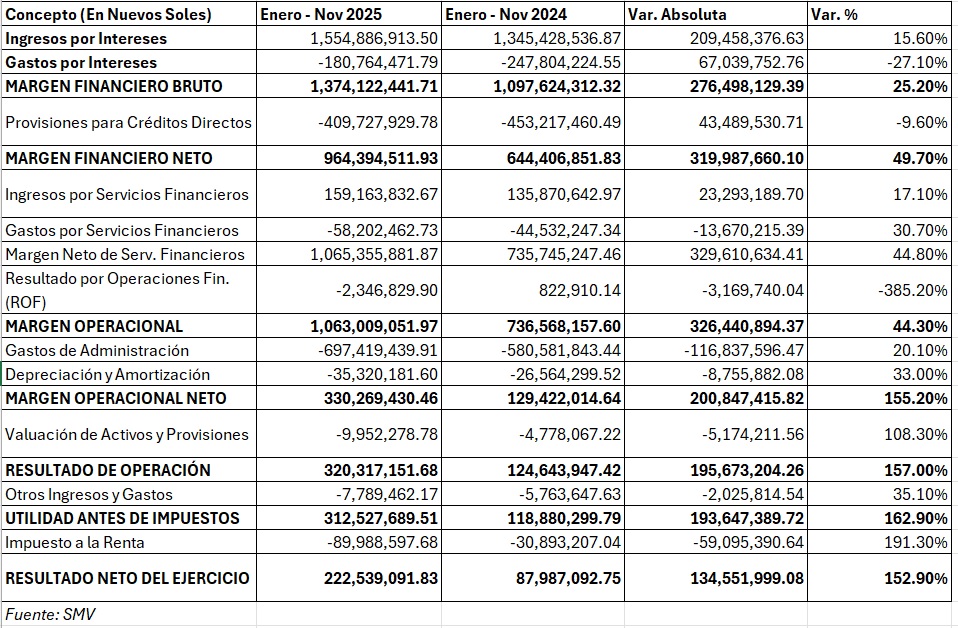958x628 pixels.
Task: Select the 'Impuesto a la Renta' cell
Action: (x=129, y=542)
